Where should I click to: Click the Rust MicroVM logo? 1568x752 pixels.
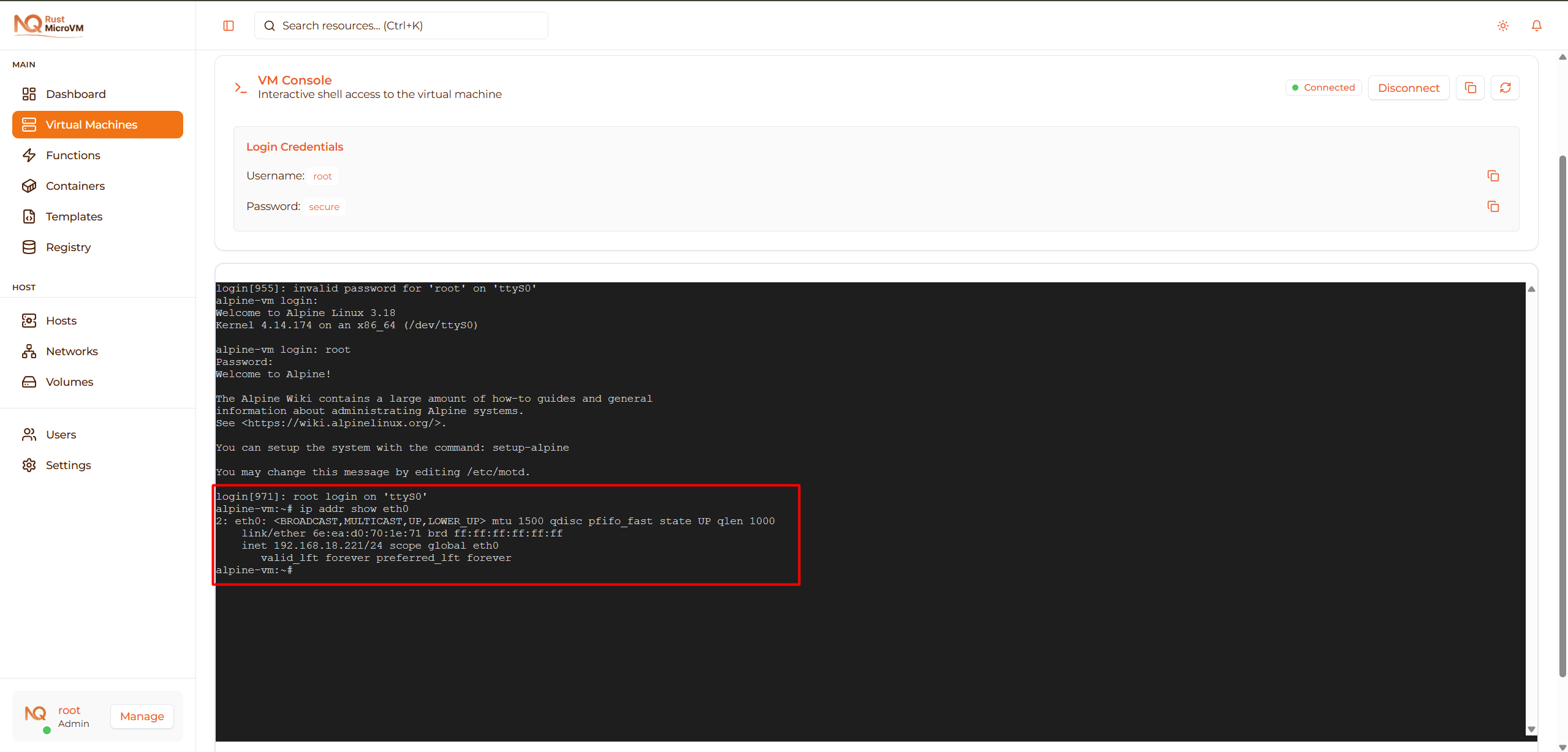click(x=48, y=24)
